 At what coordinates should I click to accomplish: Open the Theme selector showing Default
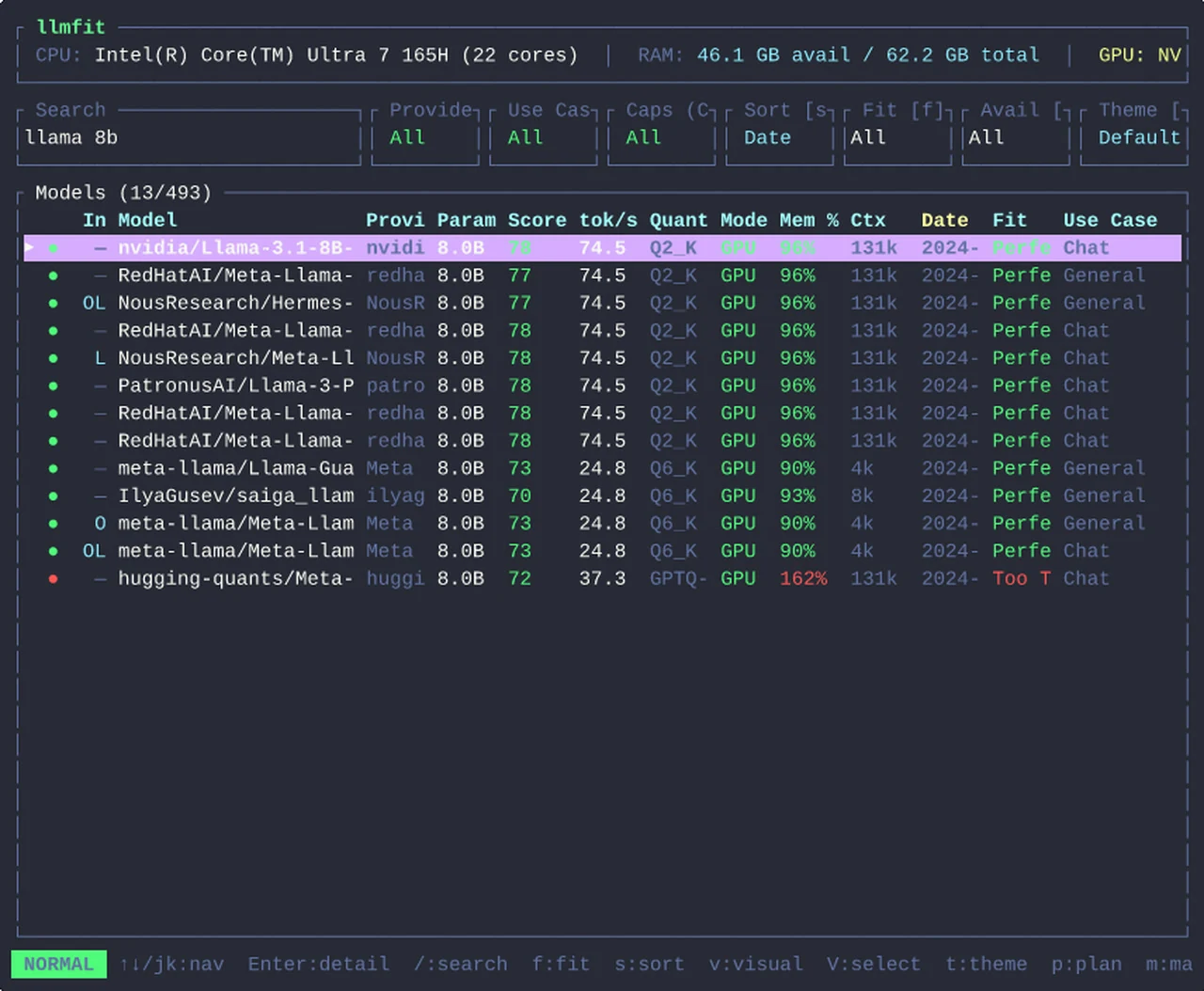pyautogui.click(x=1134, y=137)
